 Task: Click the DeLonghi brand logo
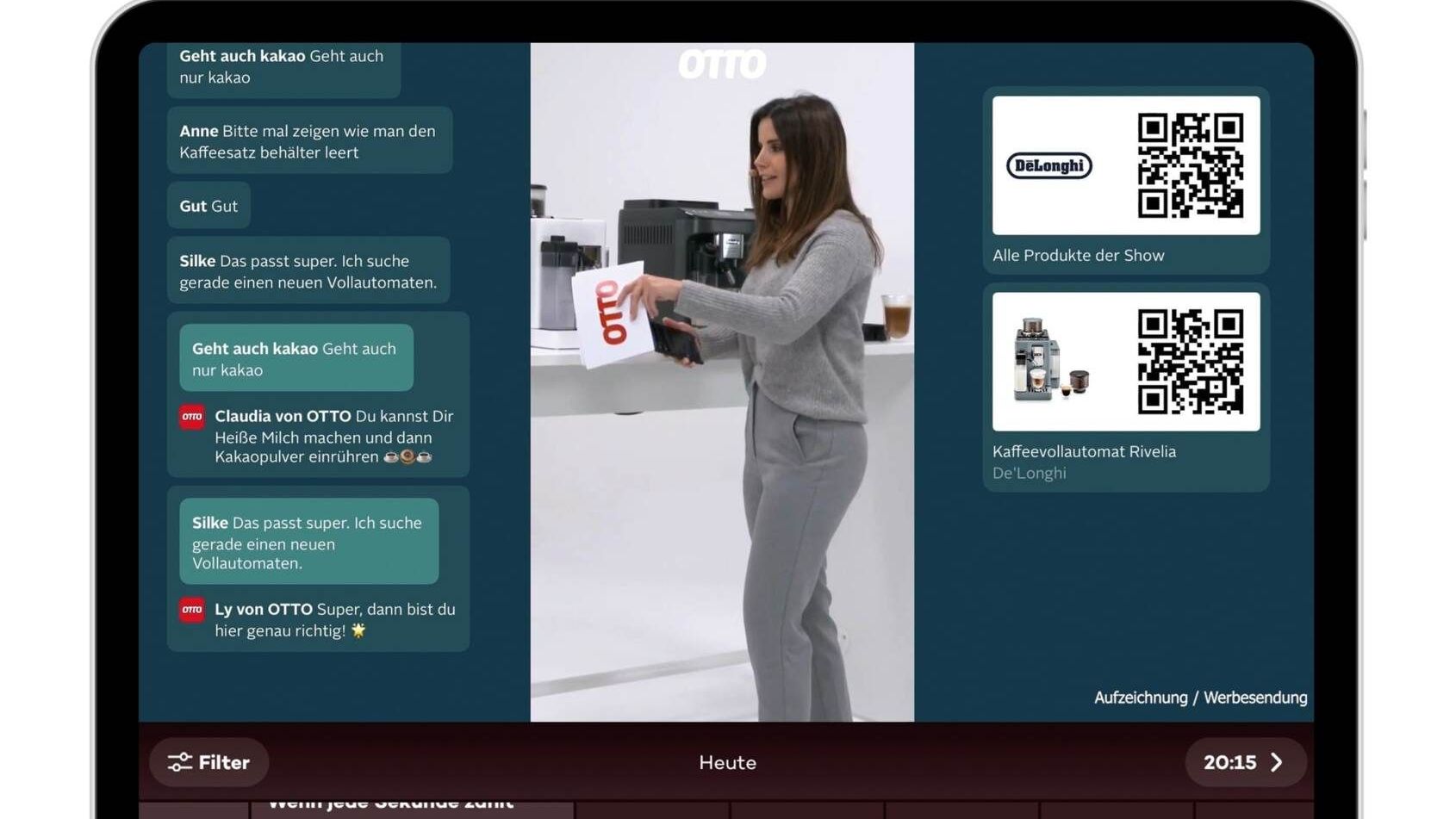[x=1049, y=165]
